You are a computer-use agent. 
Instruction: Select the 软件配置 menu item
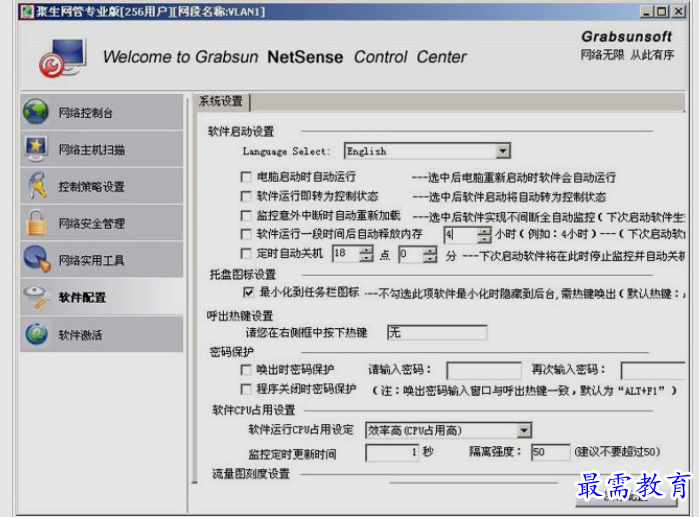coord(102,297)
